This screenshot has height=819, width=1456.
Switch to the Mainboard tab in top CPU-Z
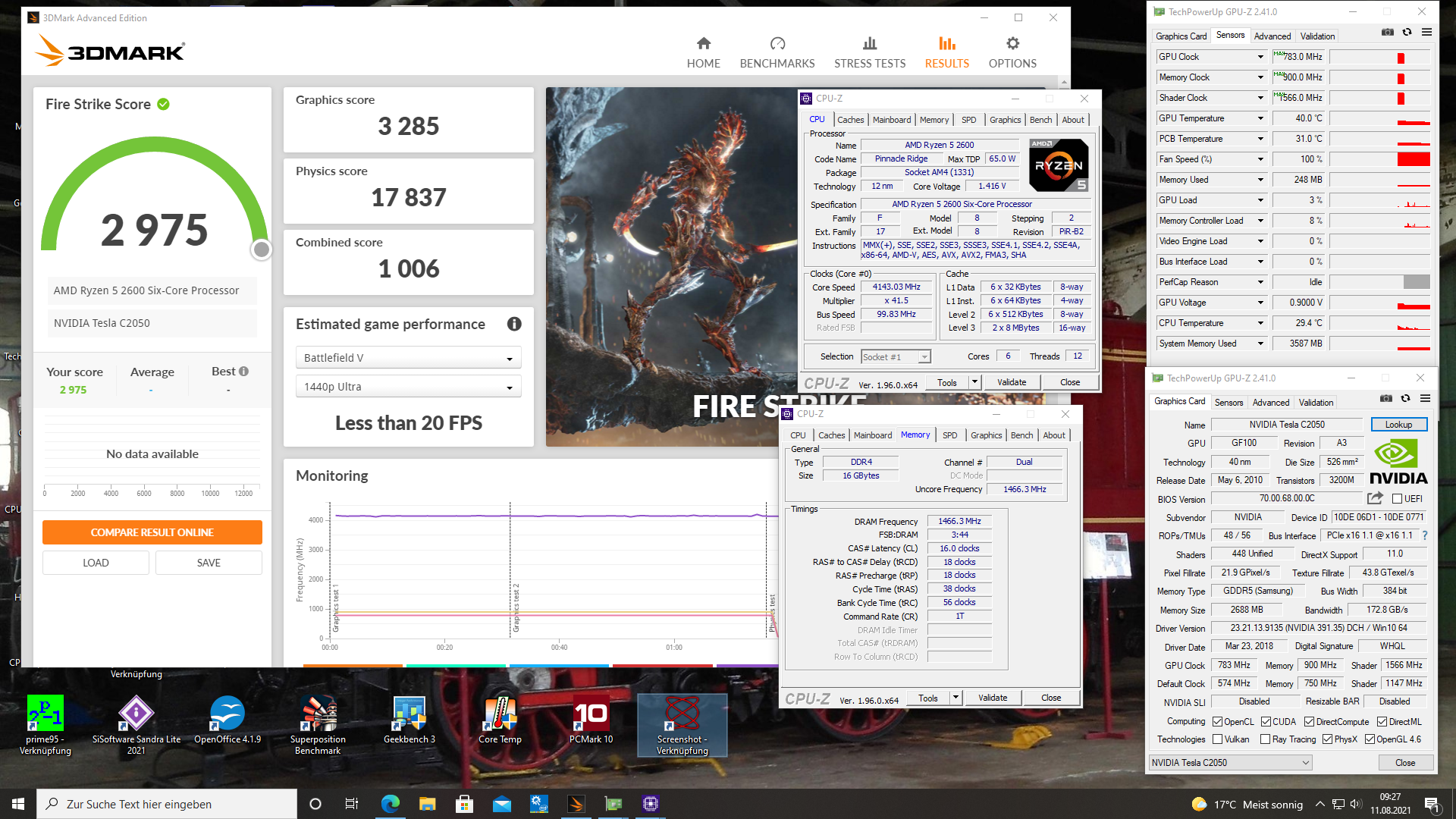tap(891, 120)
